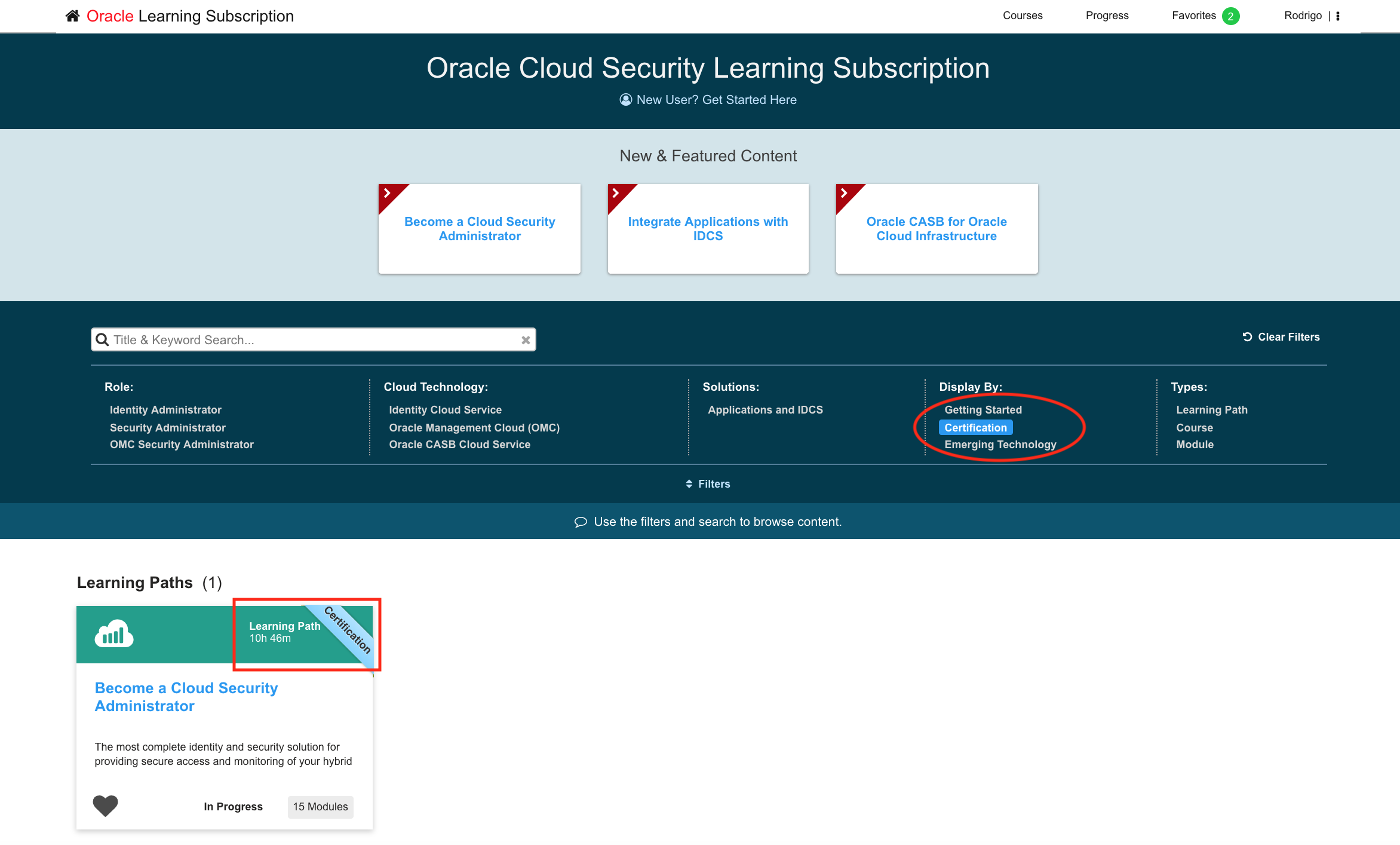
Task: Filter by Security Administrator role
Action: (x=168, y=428)
